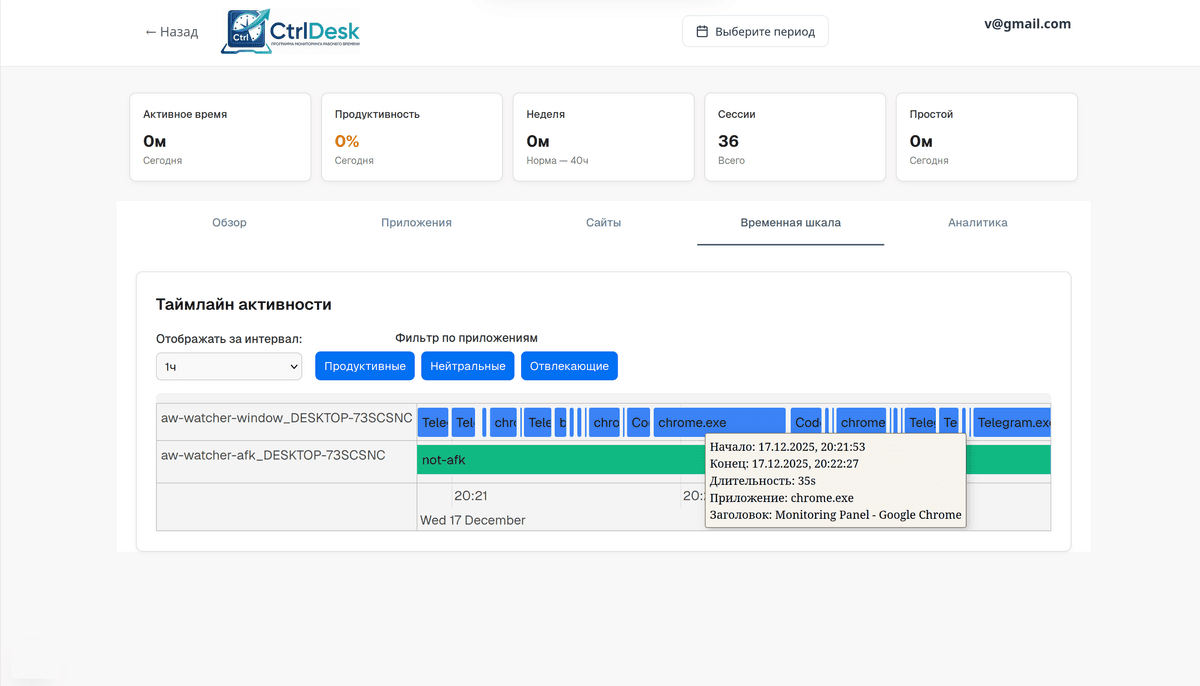Click the CtrlDesk logo
This screenshot has height=686, width=1200.
tap(291, 32)
